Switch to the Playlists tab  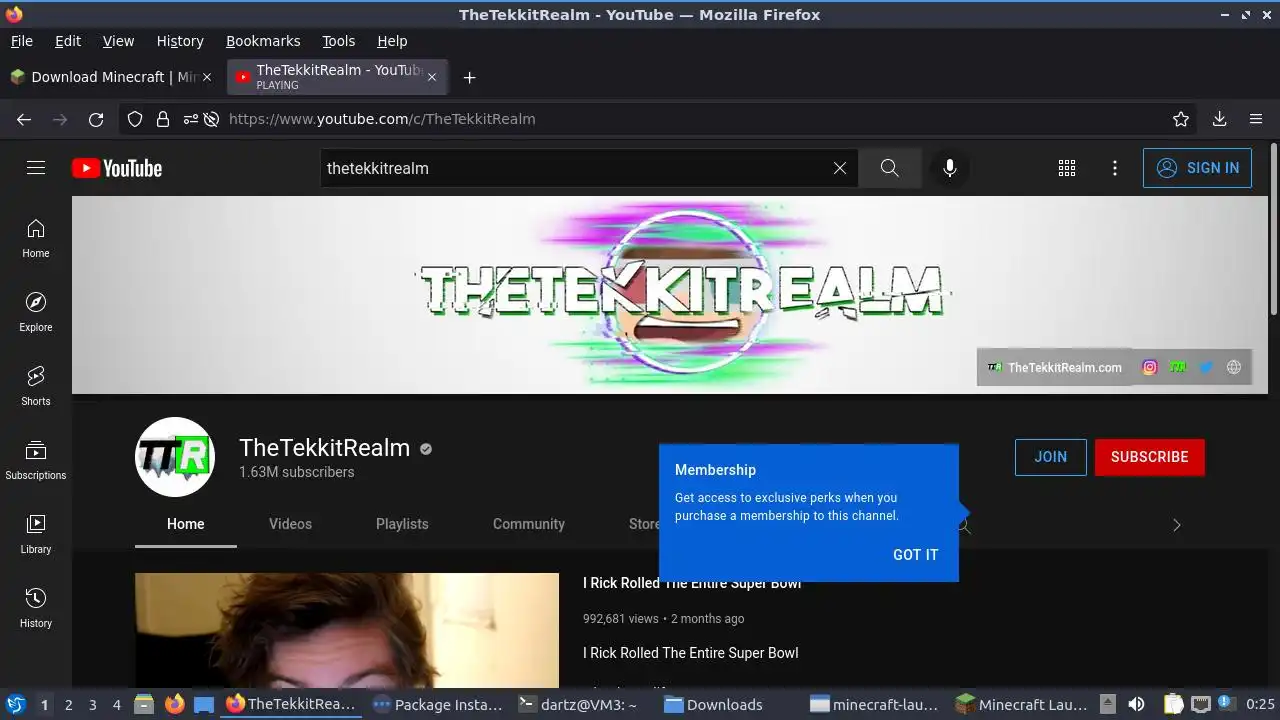pos(402,524)
